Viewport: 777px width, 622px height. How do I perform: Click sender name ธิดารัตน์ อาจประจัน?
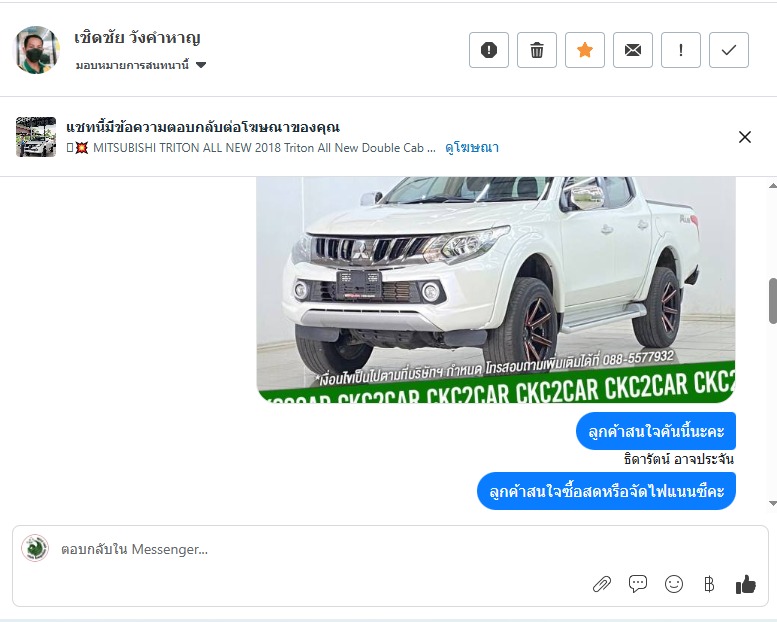[678, 459]
